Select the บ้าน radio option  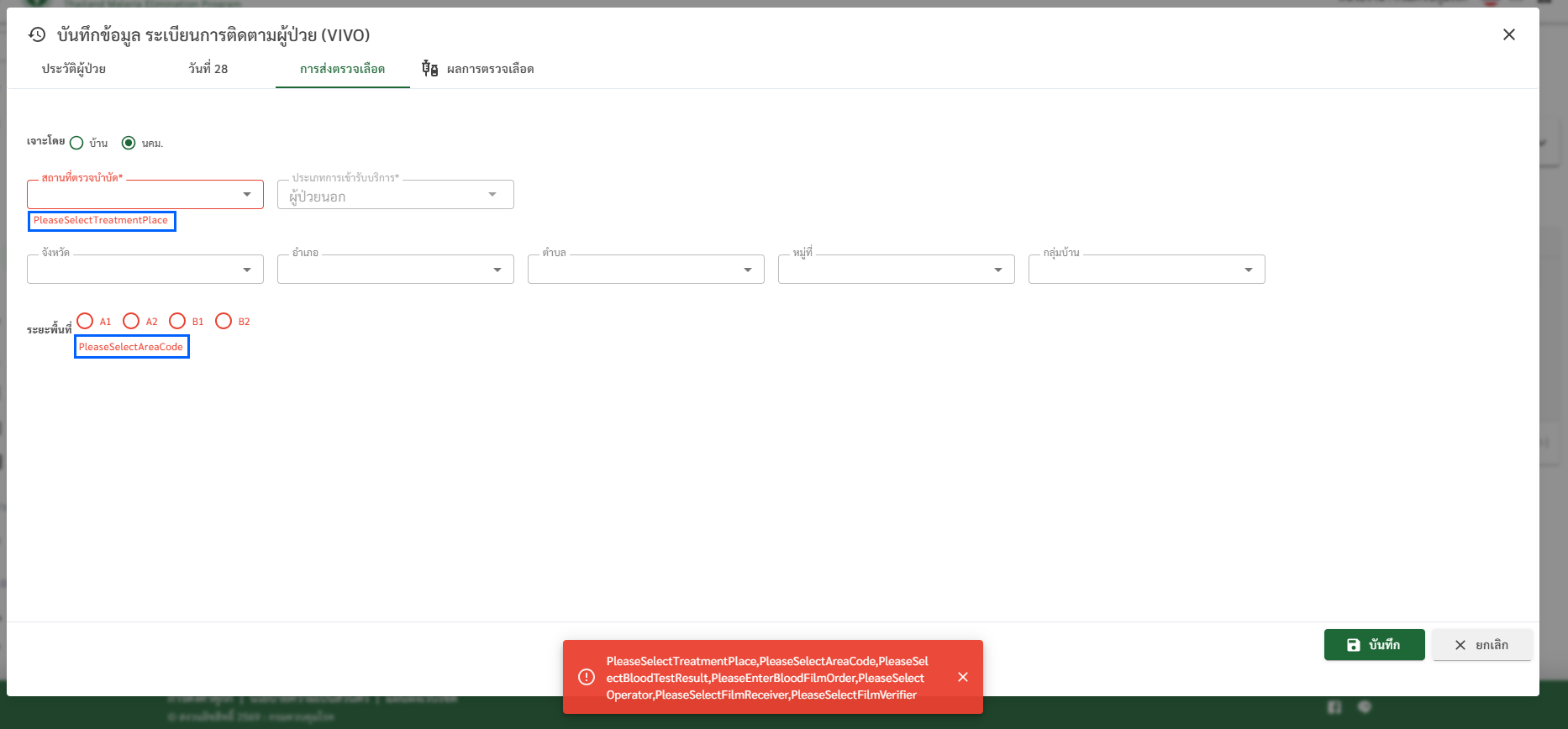76,143
